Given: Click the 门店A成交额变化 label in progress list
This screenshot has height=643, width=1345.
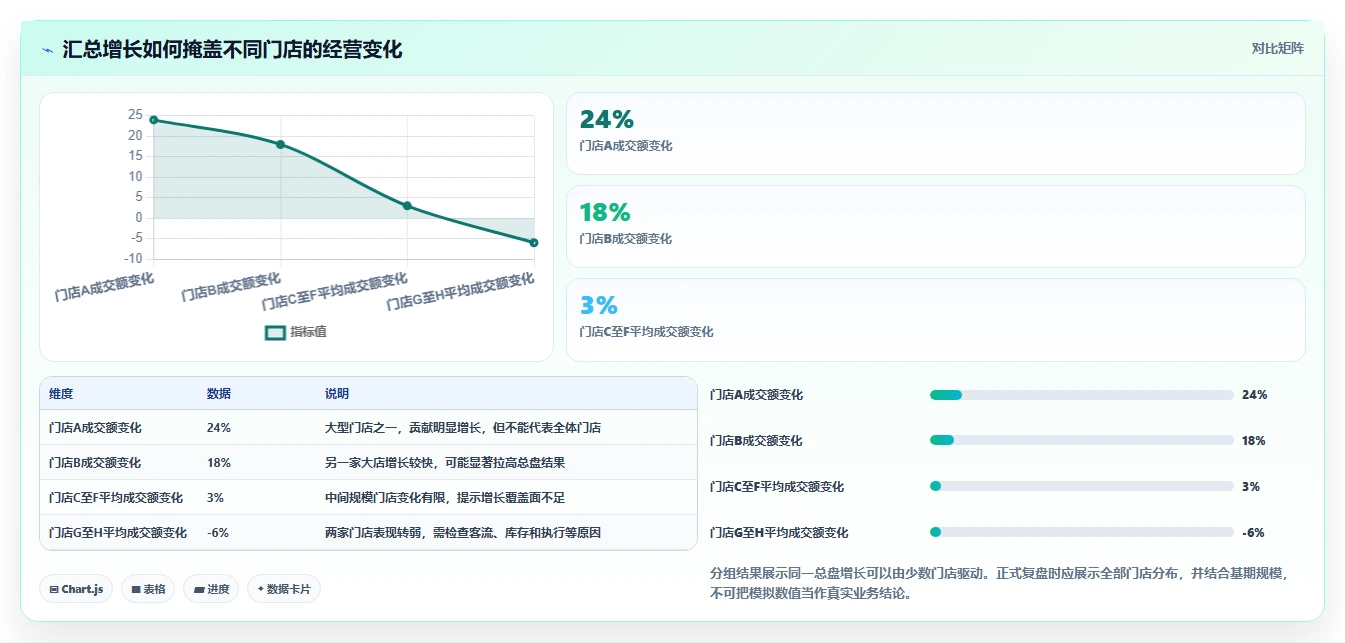Looking at the screenshot, I should tap(756, 395).
